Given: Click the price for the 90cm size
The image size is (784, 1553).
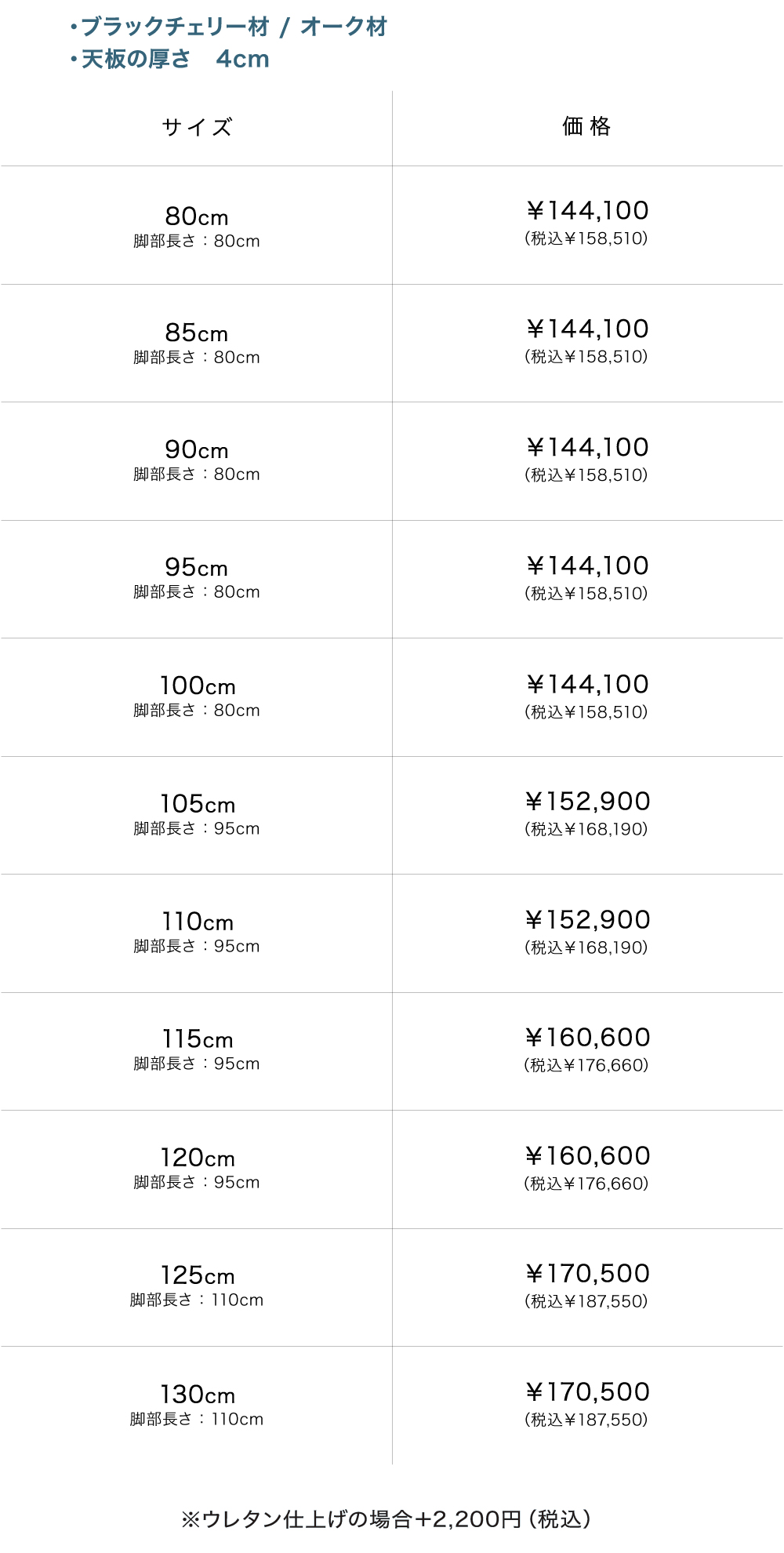Looking at the screenshot, I should pyautogui.click(x=587, y=448).
